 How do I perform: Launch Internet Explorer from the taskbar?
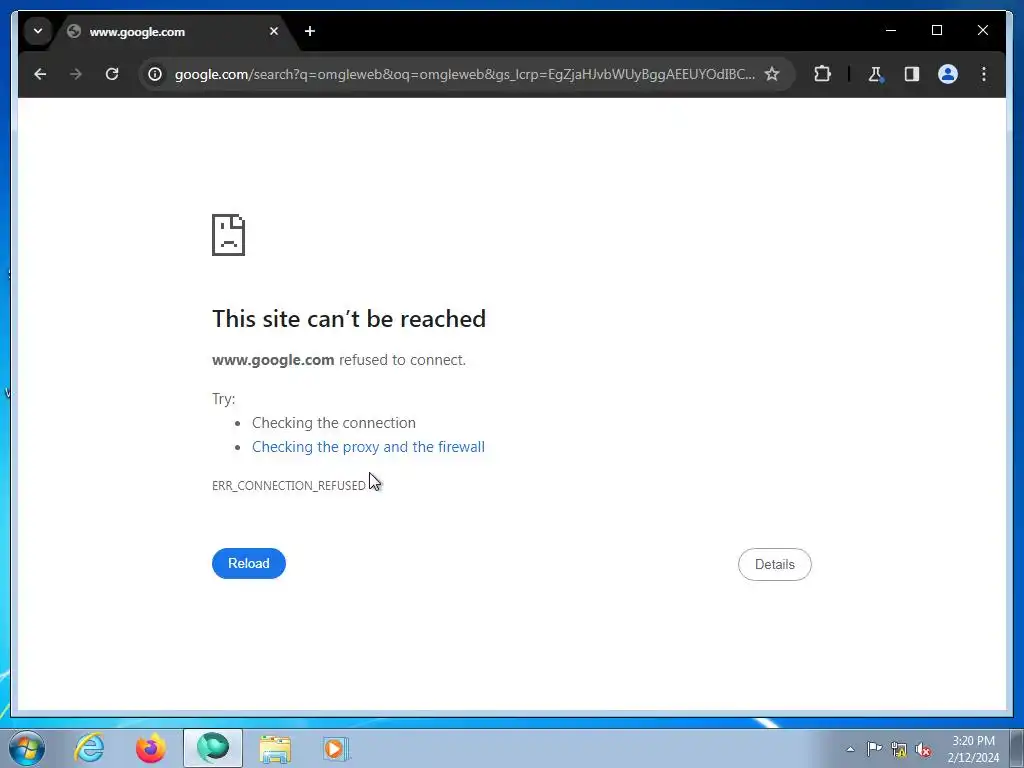pyautogui.click(x=89, y=748)
